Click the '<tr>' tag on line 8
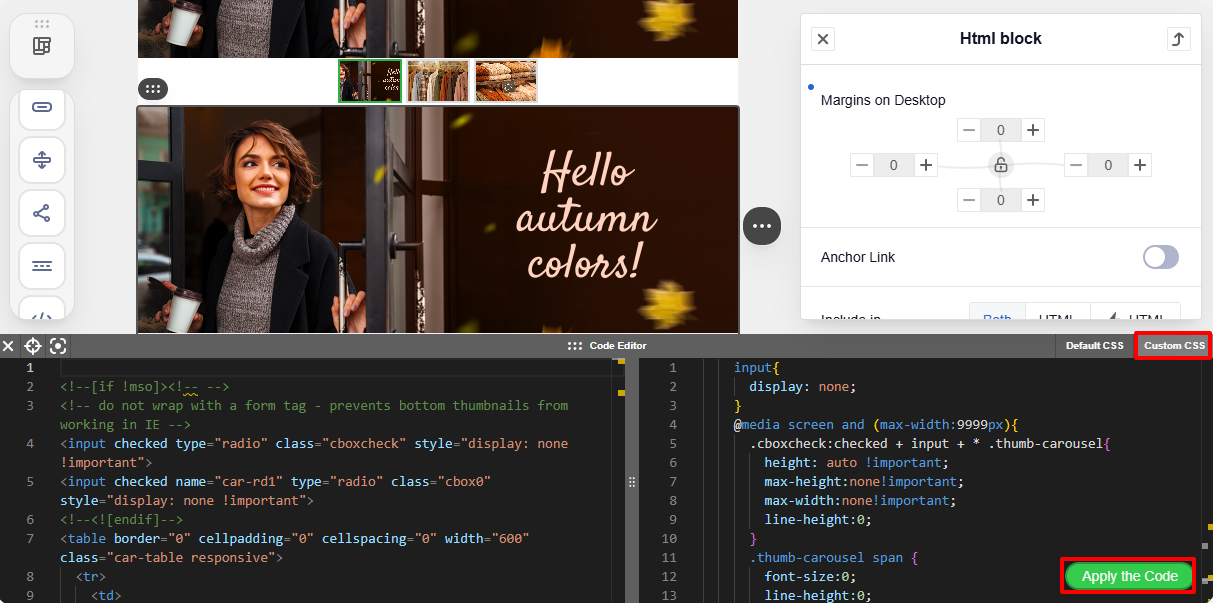Image resolution: width=1213 pixels, height=603 pixels. click(x=91, y=577)
